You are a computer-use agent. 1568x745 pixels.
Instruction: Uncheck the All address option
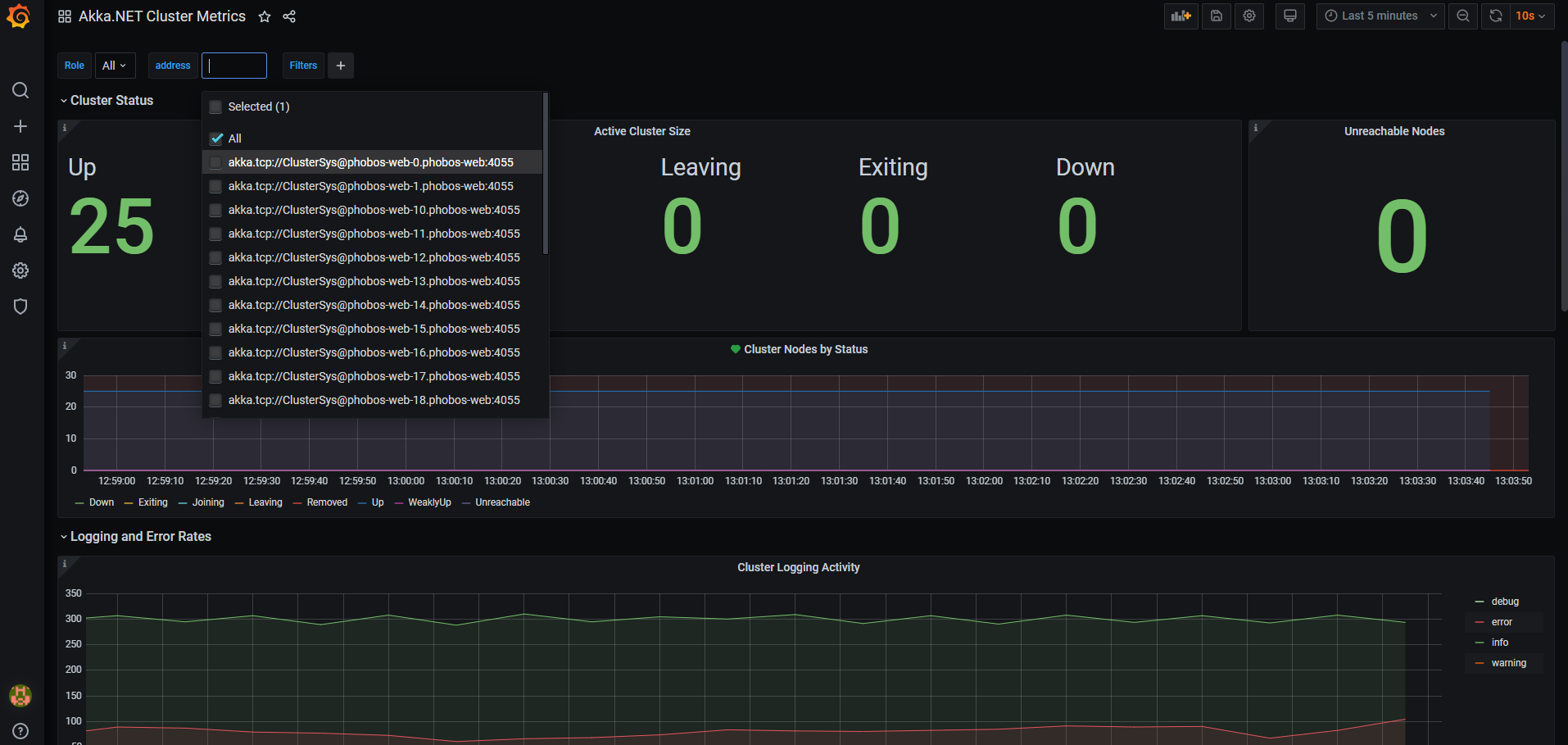coord(215,139)
